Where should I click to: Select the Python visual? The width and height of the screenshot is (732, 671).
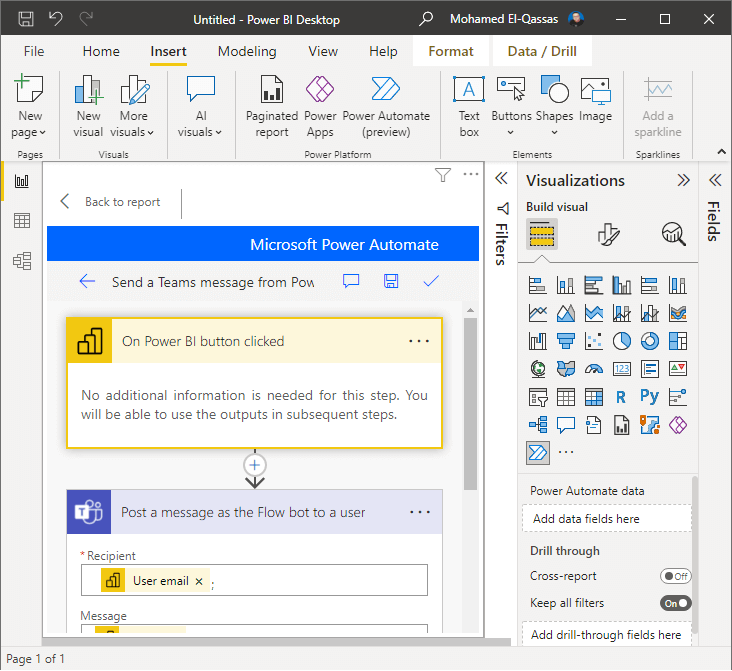[x=649, y=396]
